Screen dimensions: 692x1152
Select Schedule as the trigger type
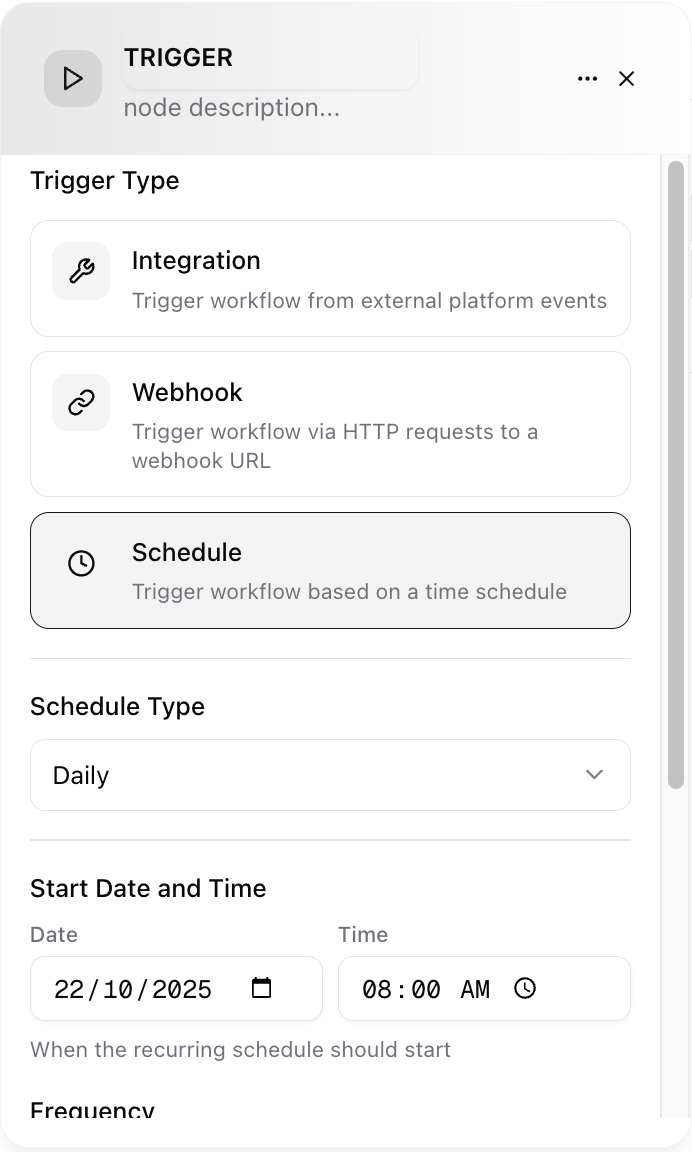[x=330, y=570]
